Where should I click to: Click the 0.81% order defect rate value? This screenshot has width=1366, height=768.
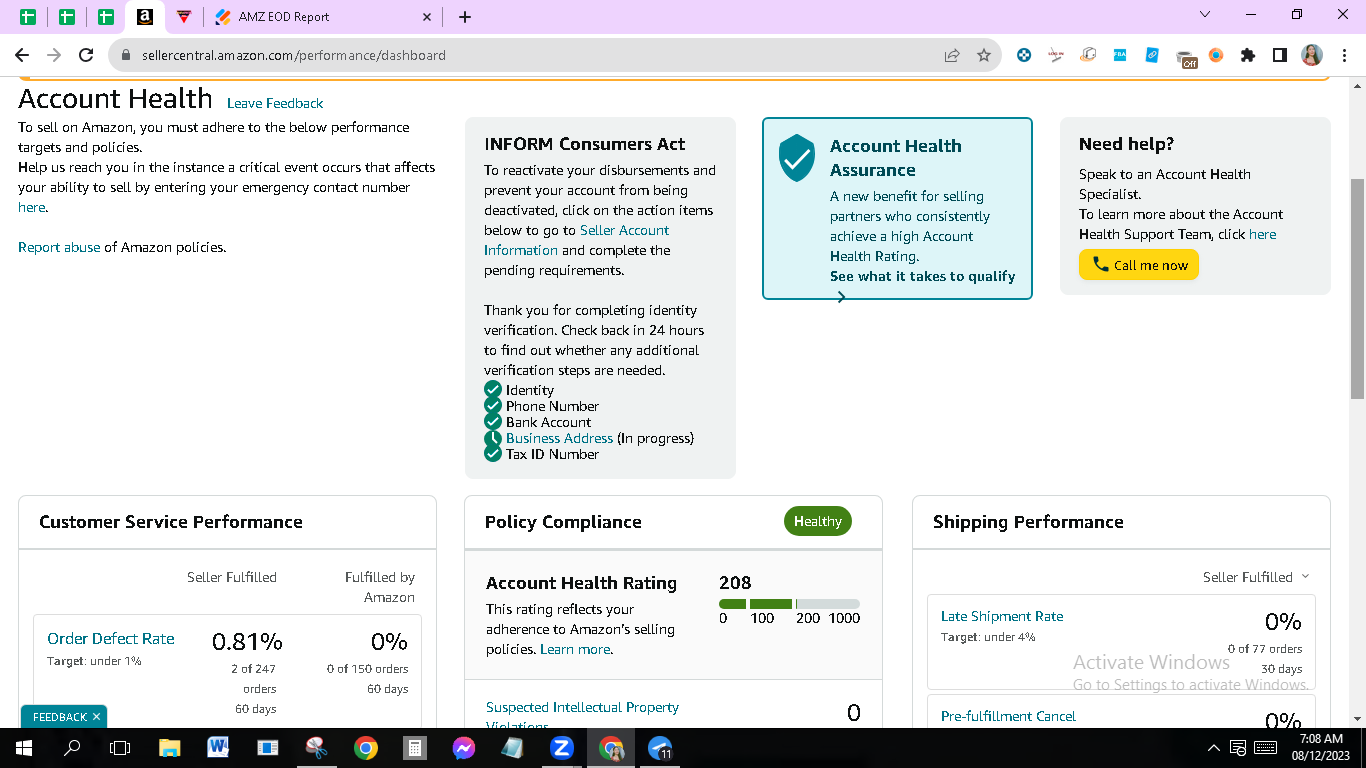click(247, 641)
